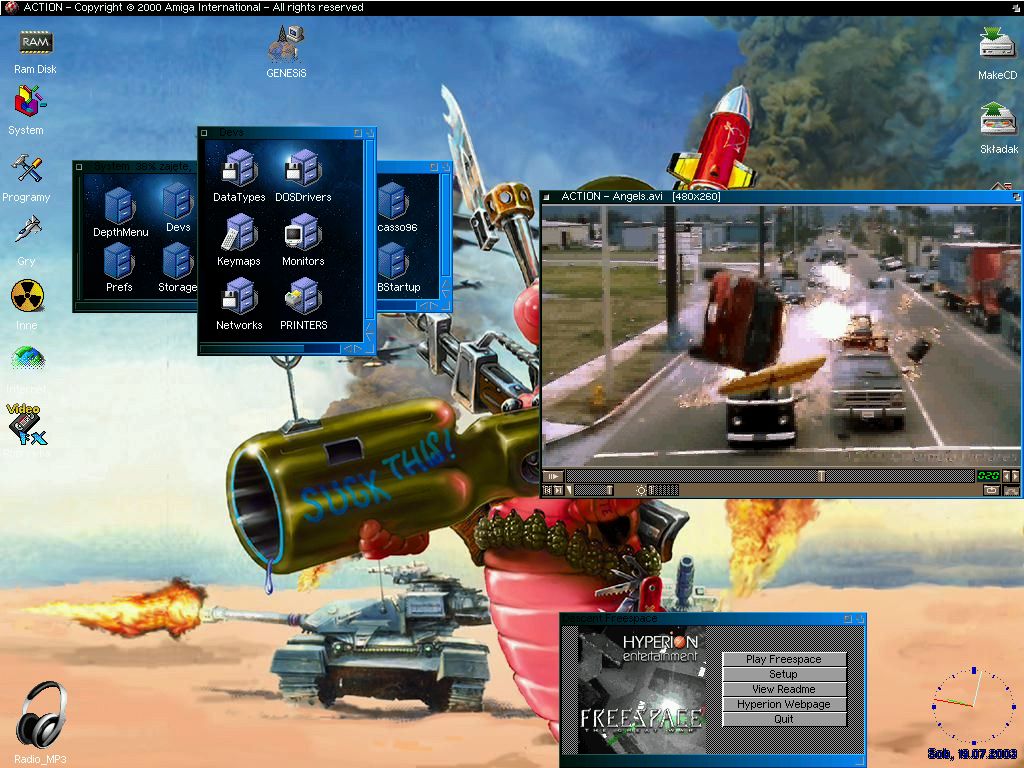
Task: Toggle the loop button in ACTION player
Action: click(991, 490)
